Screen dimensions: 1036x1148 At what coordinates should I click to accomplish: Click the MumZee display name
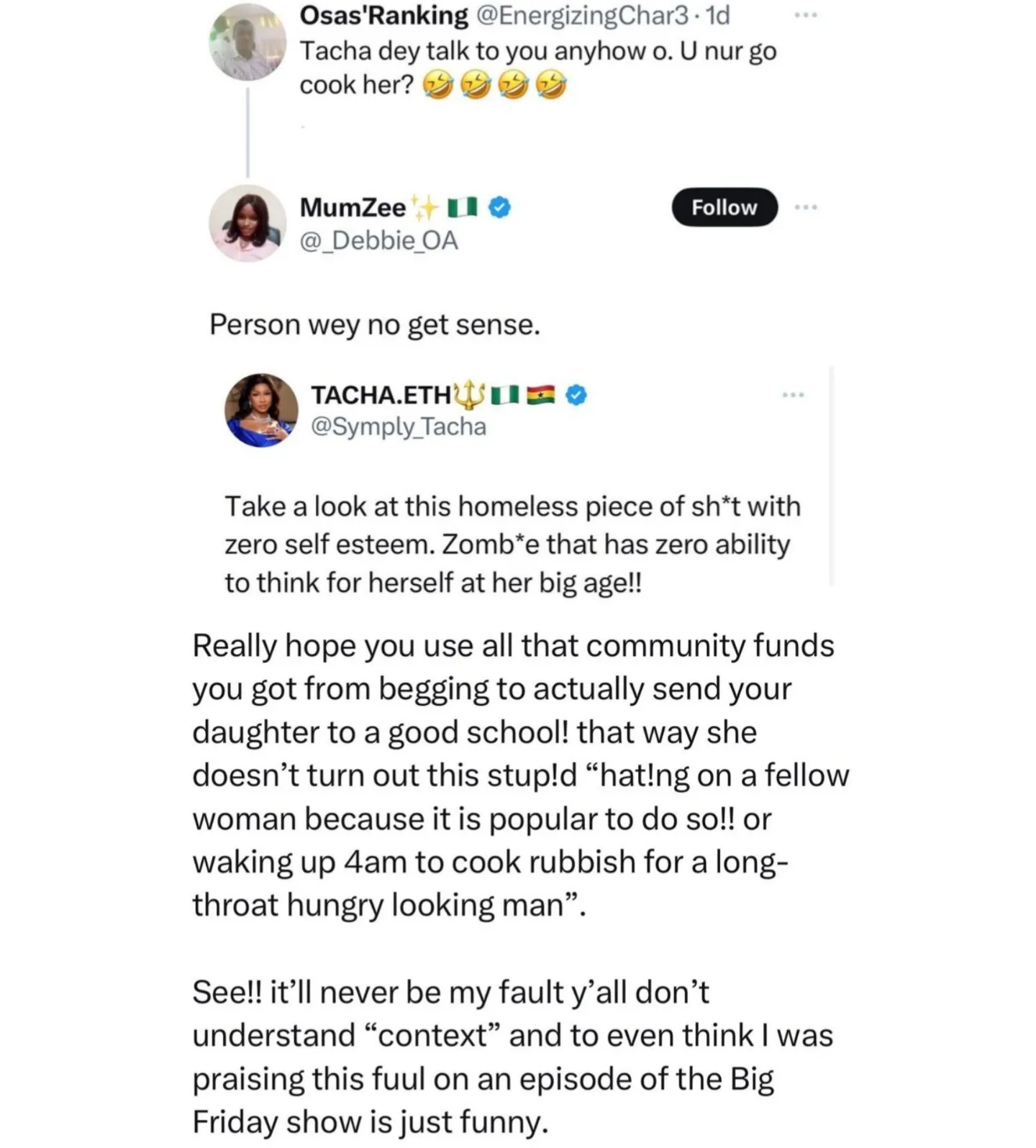[x=353, y=208]
